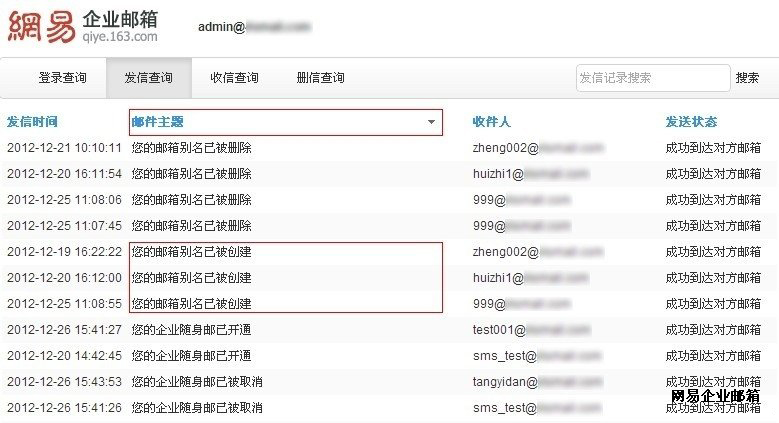Open the 登录查询 tab
Image resolution: width=779 pixels, height=423 pixels.
[63, 78]
